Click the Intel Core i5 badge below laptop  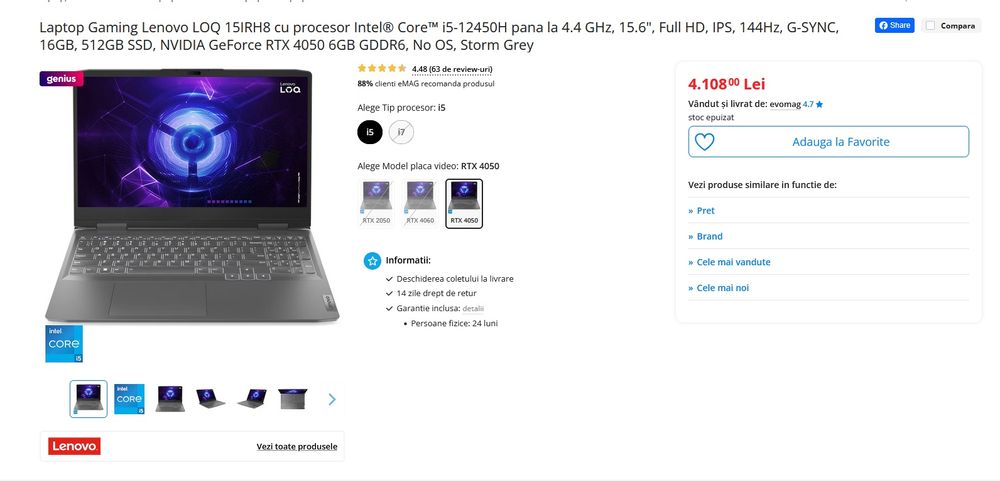click(x=64, y=344)
